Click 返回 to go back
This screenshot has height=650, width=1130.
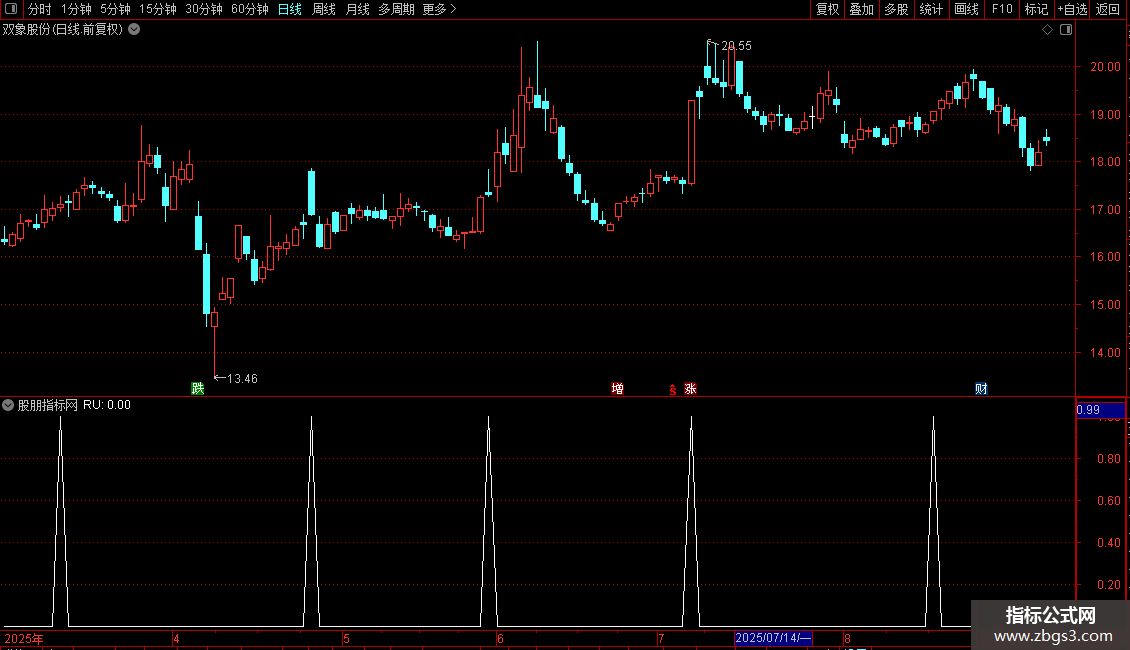pyautogui.click(x=1108, y=9)
